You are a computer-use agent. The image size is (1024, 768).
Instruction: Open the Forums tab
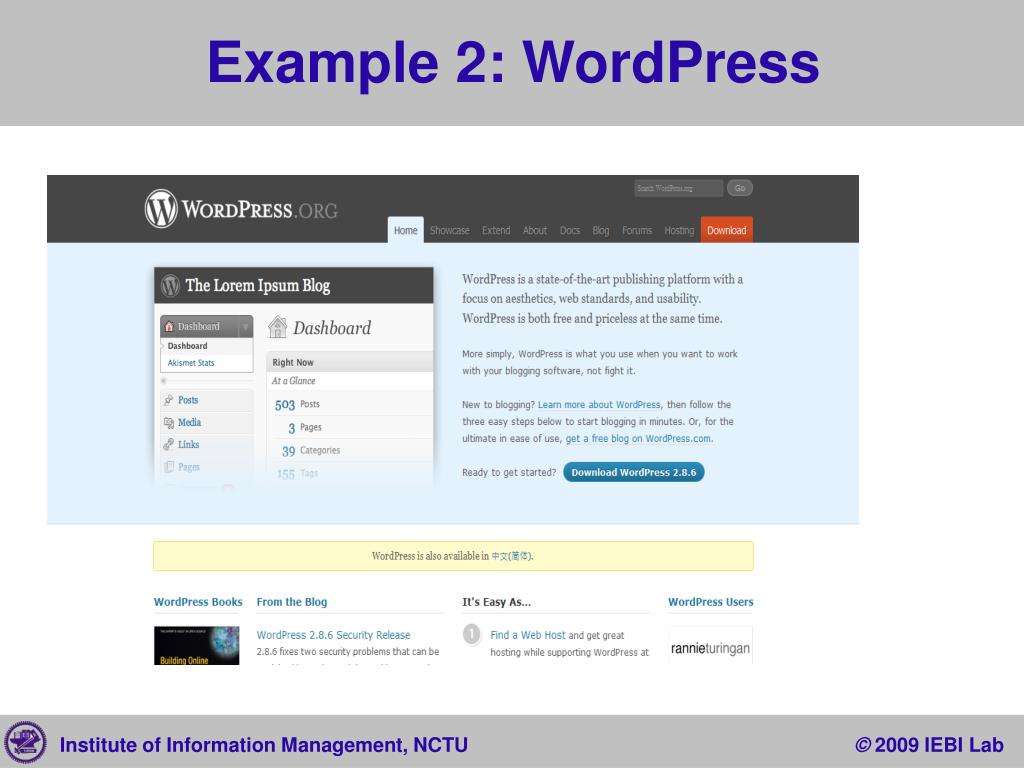[637, 230]
